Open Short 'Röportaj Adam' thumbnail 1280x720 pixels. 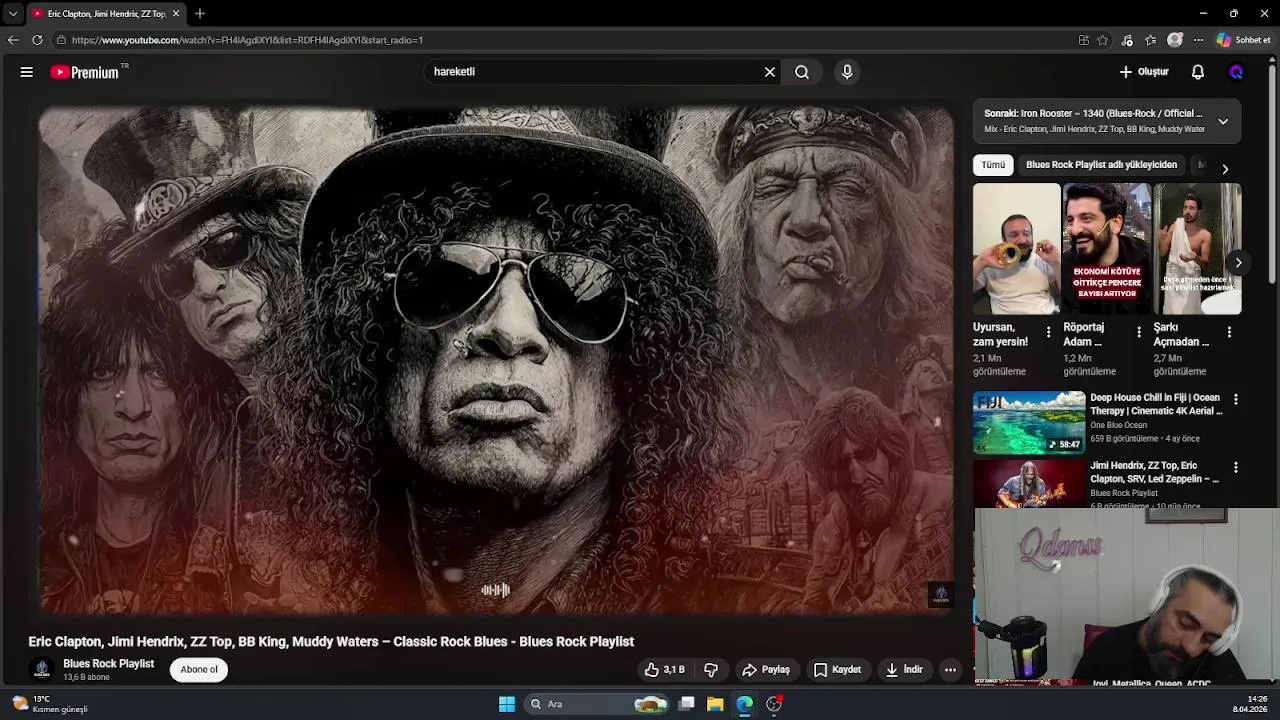click(1106, 249)
